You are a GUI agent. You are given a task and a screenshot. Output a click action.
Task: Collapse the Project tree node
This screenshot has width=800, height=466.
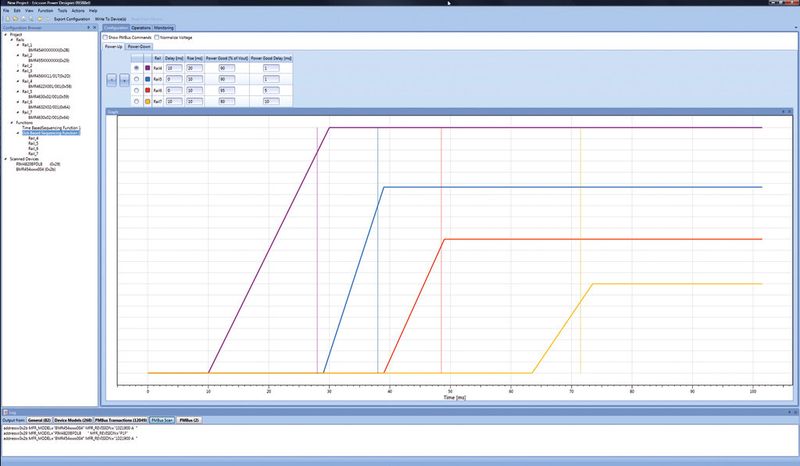point(6,35)
